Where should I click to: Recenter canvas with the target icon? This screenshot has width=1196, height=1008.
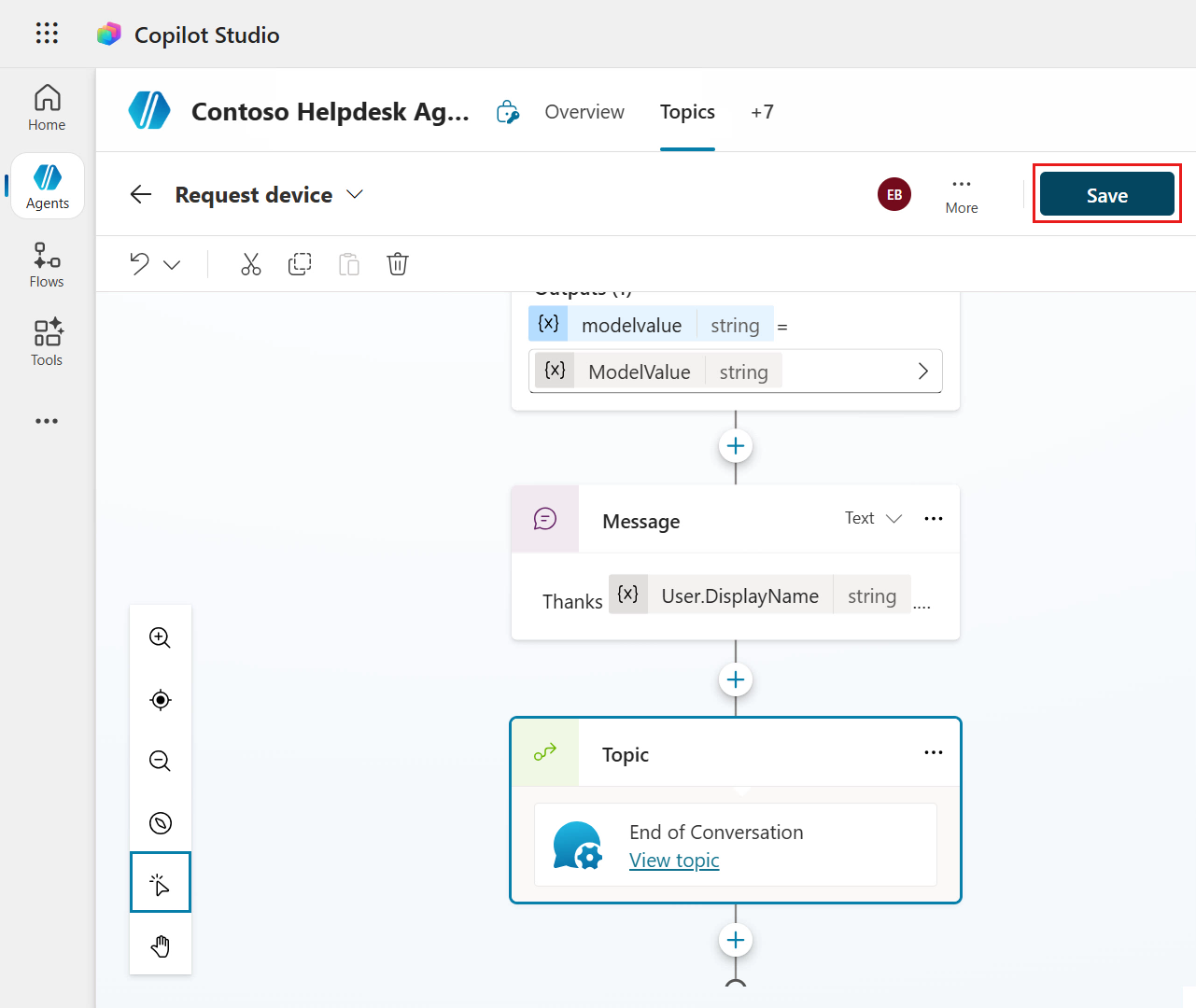pyautogui.click(x=161, y=699)
